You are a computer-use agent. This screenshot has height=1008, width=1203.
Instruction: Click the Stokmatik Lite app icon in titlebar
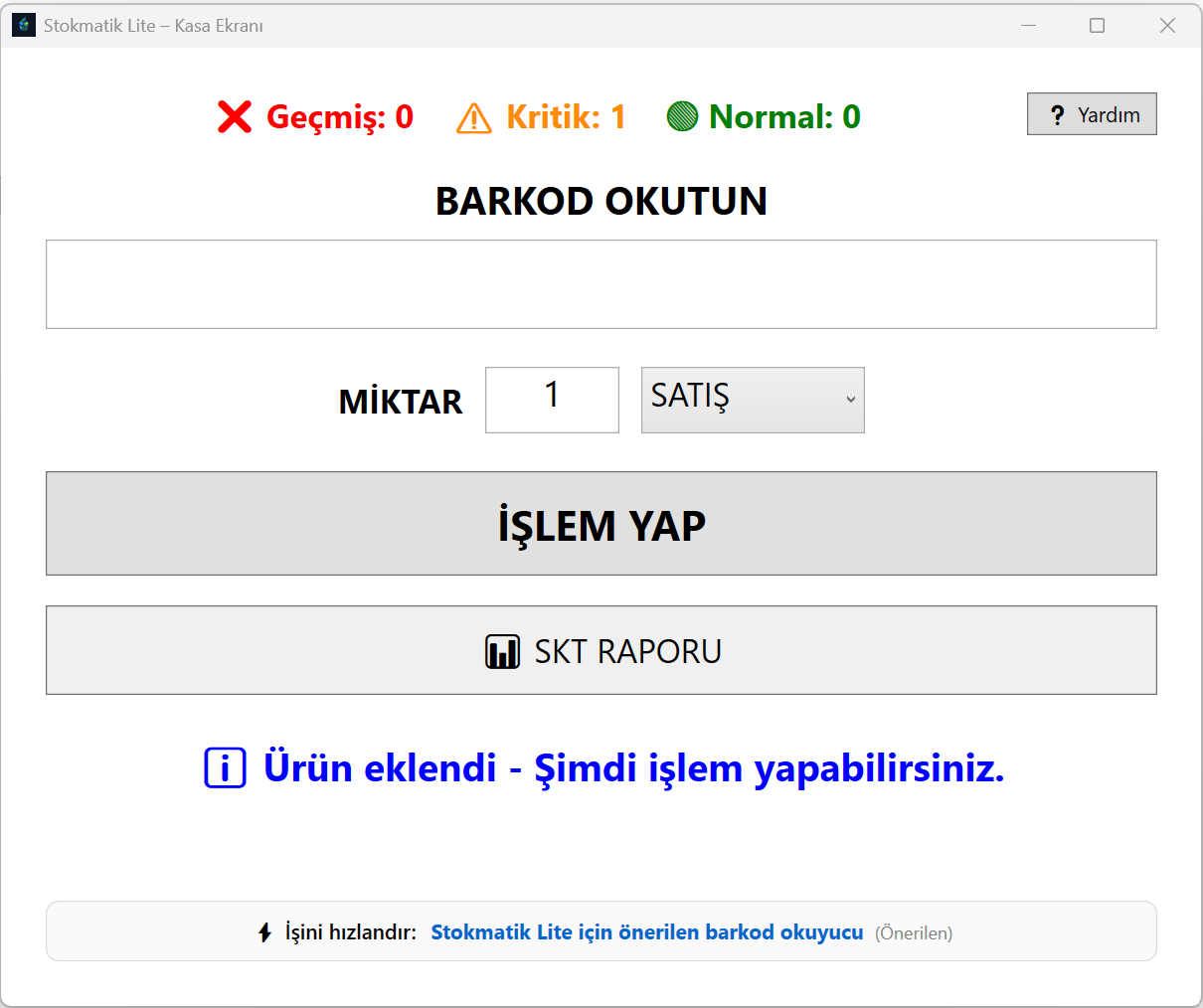click(x=22, y=24)
